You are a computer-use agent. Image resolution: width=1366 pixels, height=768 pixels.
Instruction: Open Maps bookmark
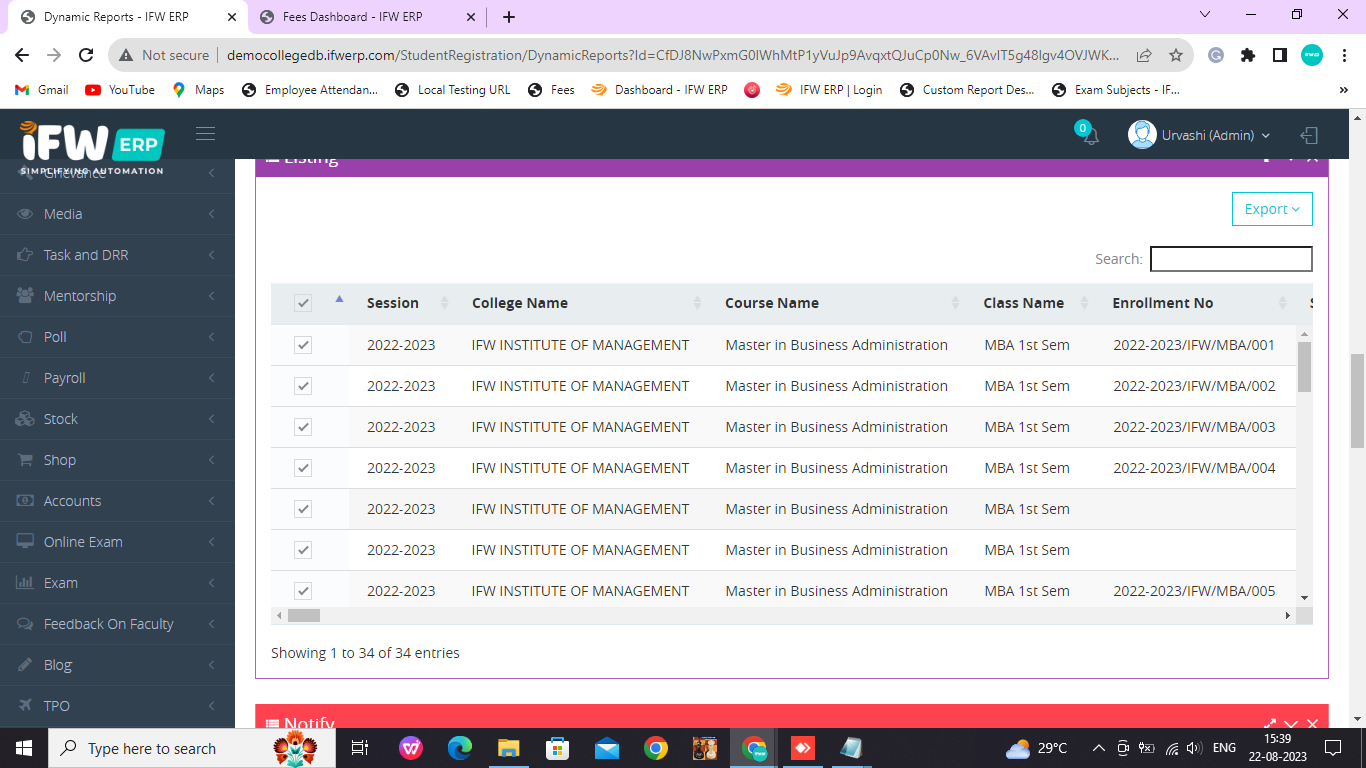coord(198,90)
